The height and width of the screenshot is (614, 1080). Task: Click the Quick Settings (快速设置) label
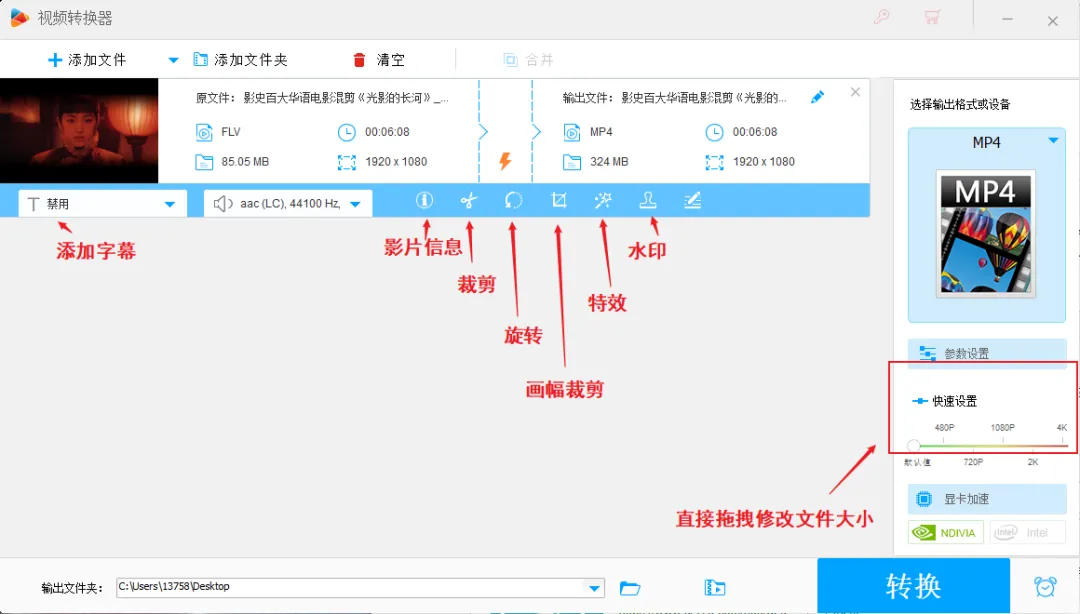(x=955, y=401)
